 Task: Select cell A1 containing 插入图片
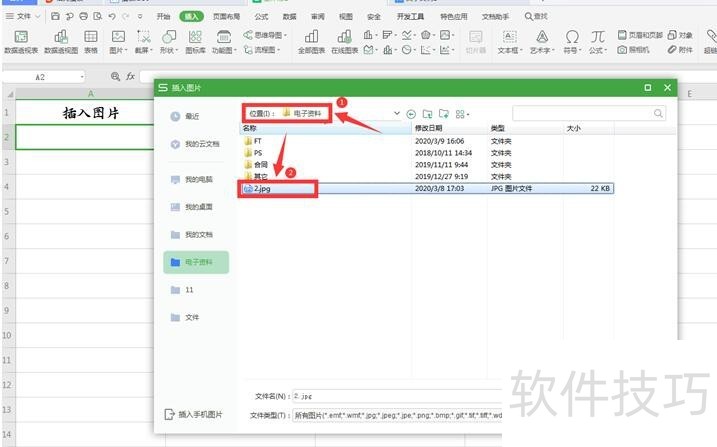[91, 112]
